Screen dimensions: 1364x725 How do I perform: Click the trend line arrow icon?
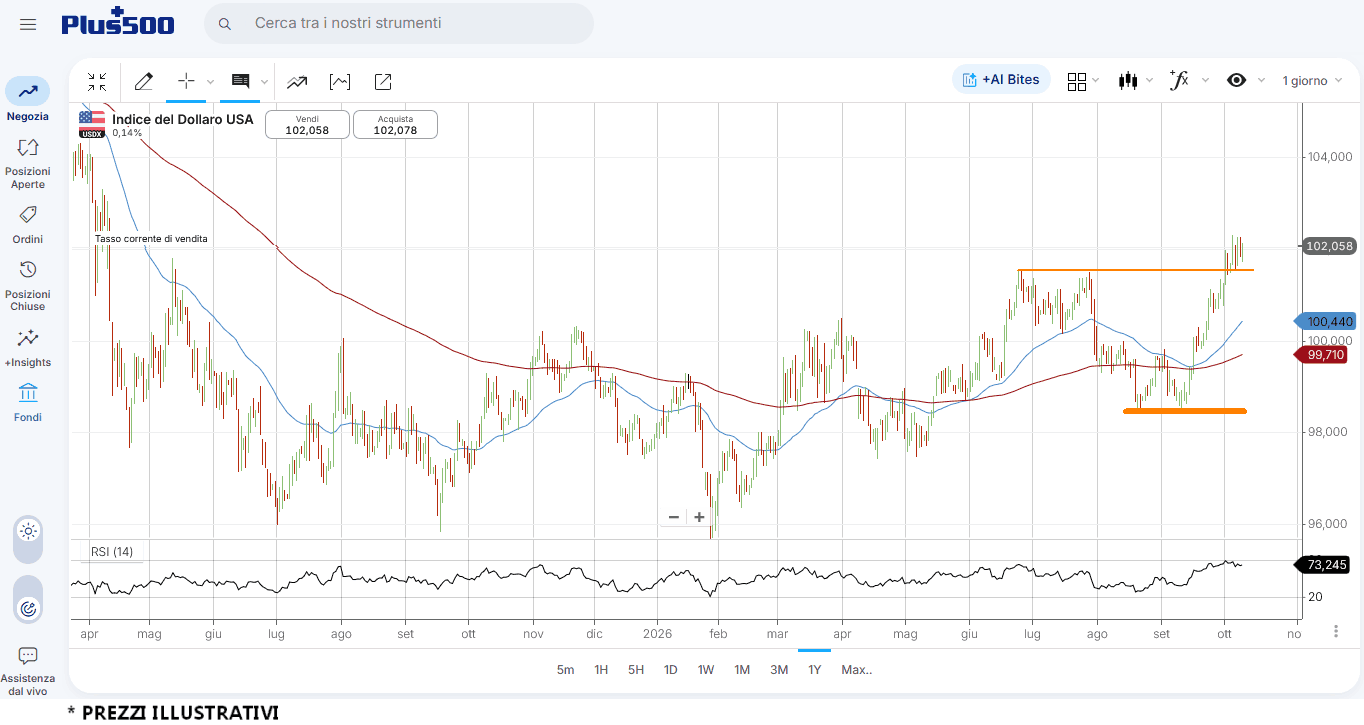(297, 82)
